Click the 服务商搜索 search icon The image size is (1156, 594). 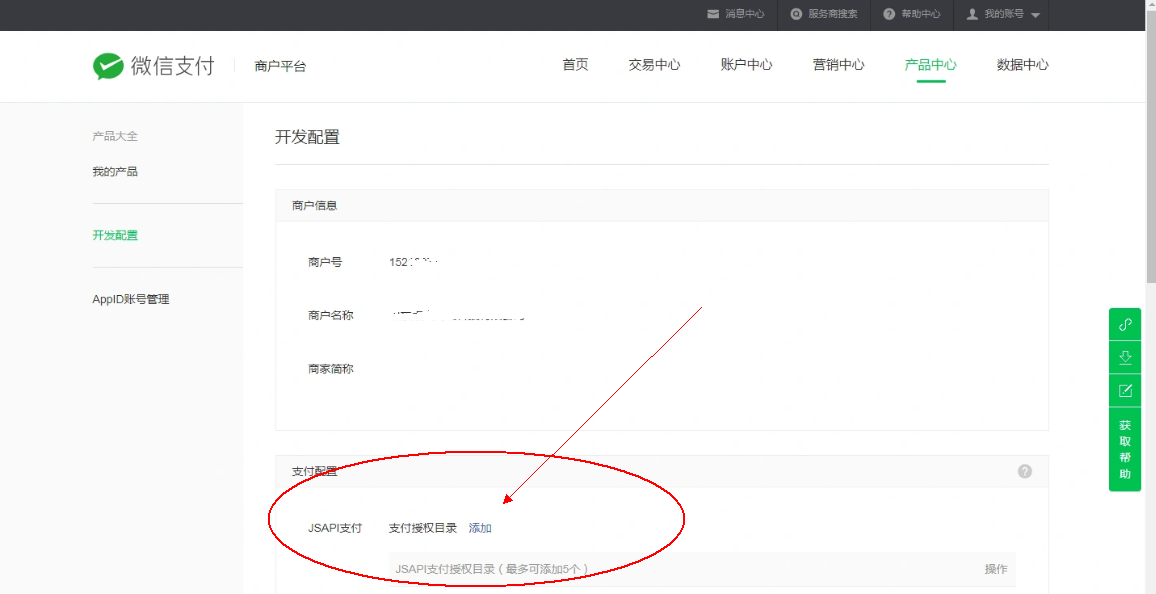pyautogui.click(x=796, y=14)
